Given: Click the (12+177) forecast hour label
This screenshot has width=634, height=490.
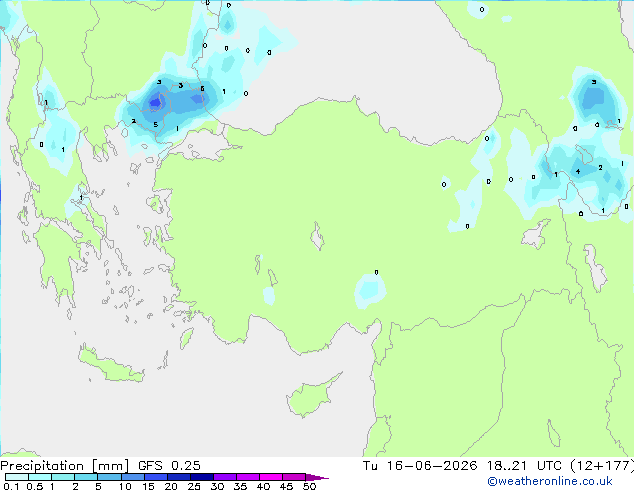Looking at the screenshot, I should pyautogui.click(x=602, y=466).
